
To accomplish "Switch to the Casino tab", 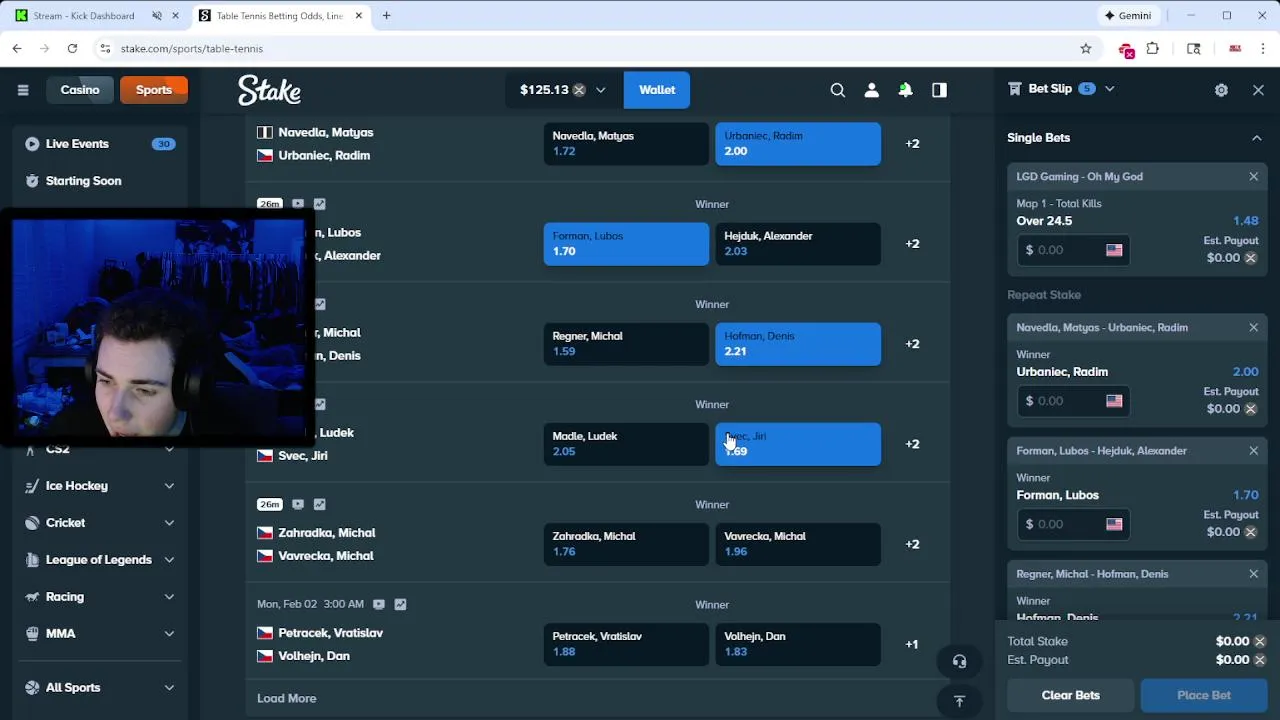I will (80, 90).
